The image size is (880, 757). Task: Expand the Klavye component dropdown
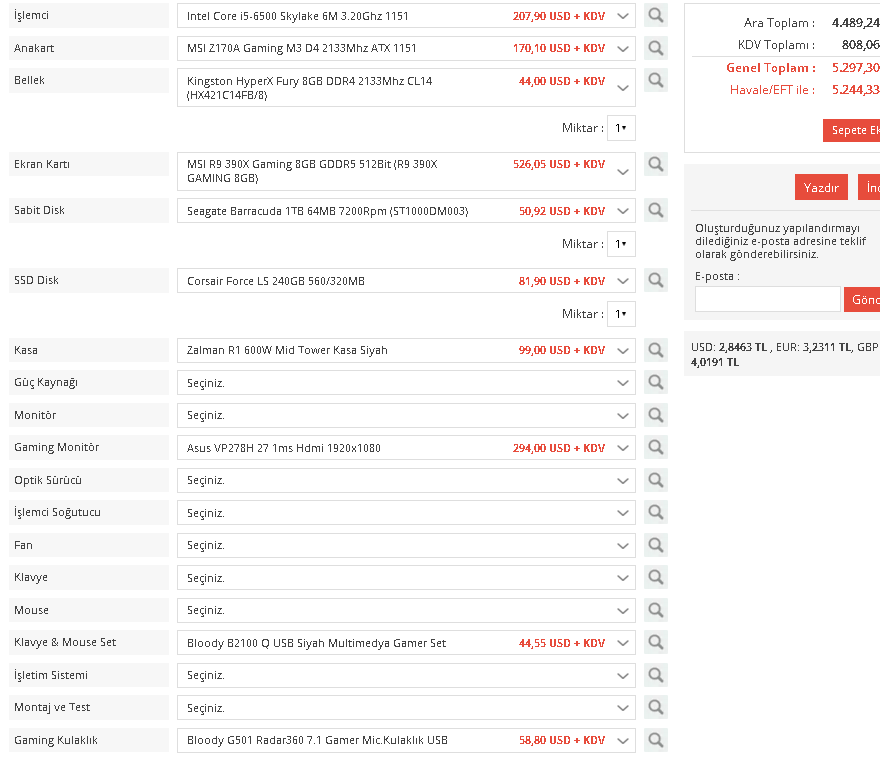(406, 578)
